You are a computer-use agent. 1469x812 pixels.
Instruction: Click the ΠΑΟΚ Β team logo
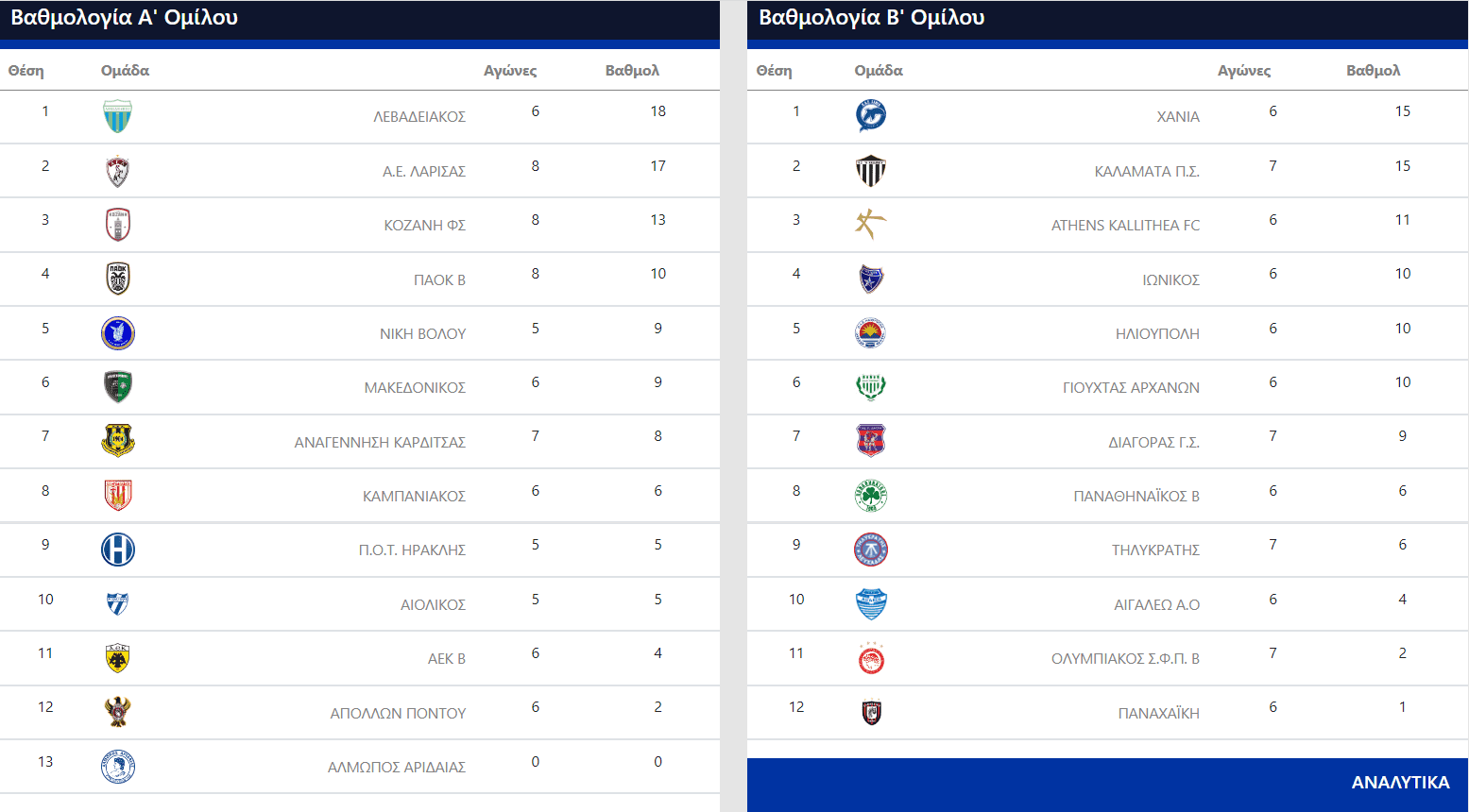click(117, 279)
